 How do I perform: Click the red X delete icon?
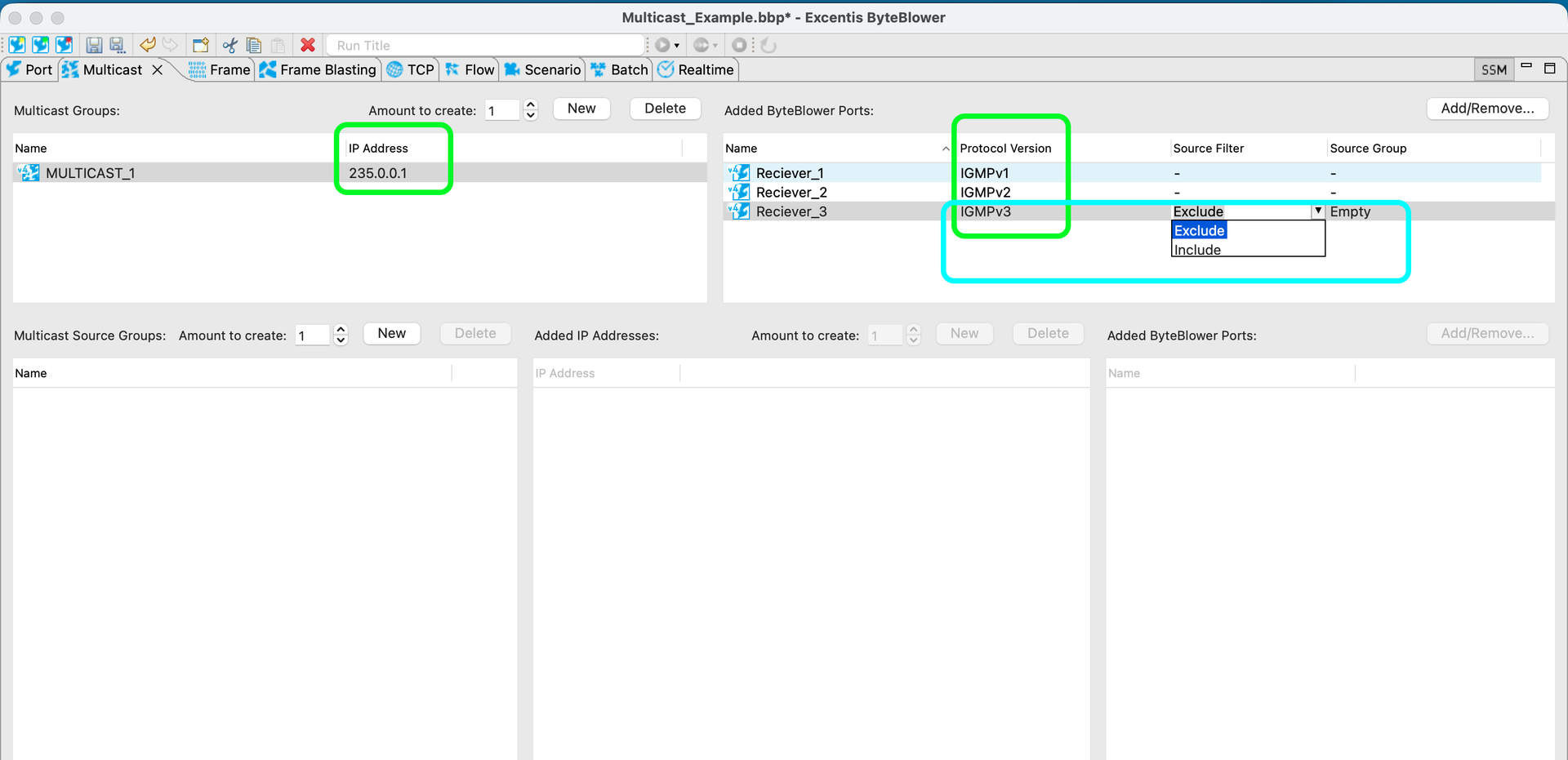[x=308, y=45]
